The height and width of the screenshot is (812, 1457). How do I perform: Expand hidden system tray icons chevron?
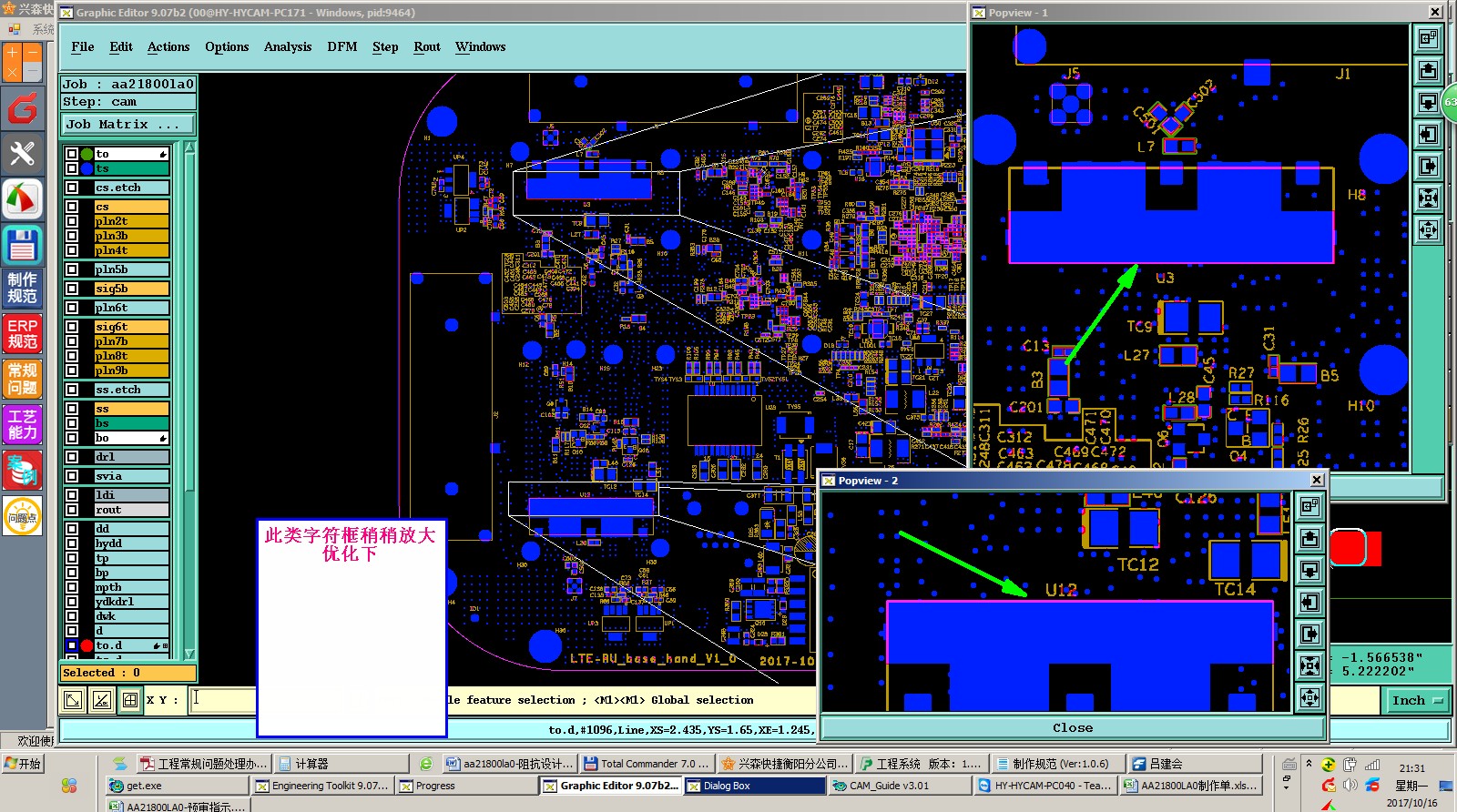coord(1309,763)
